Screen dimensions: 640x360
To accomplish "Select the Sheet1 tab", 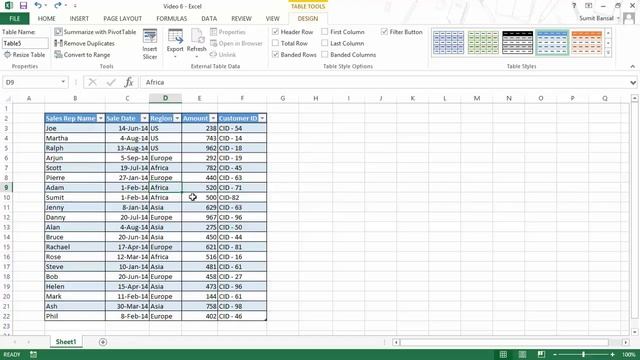I will point(66,342).
